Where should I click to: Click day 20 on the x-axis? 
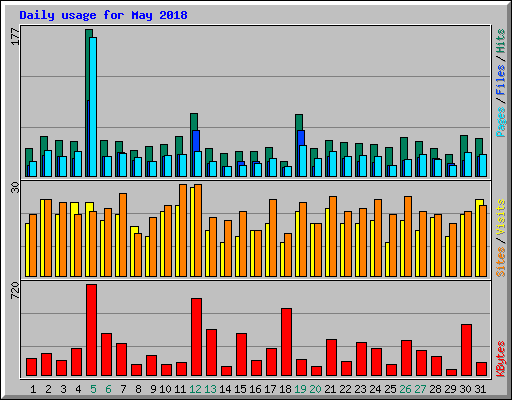point(315,389)
